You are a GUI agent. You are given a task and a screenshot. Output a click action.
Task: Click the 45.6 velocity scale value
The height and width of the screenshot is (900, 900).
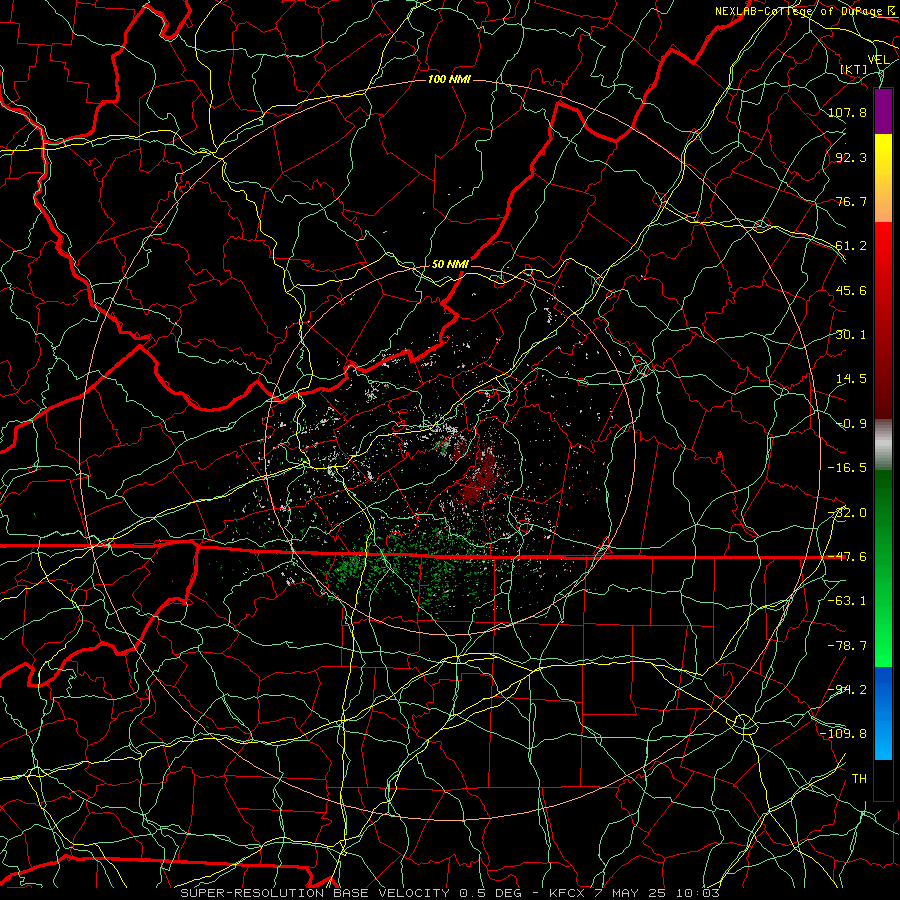851,290
